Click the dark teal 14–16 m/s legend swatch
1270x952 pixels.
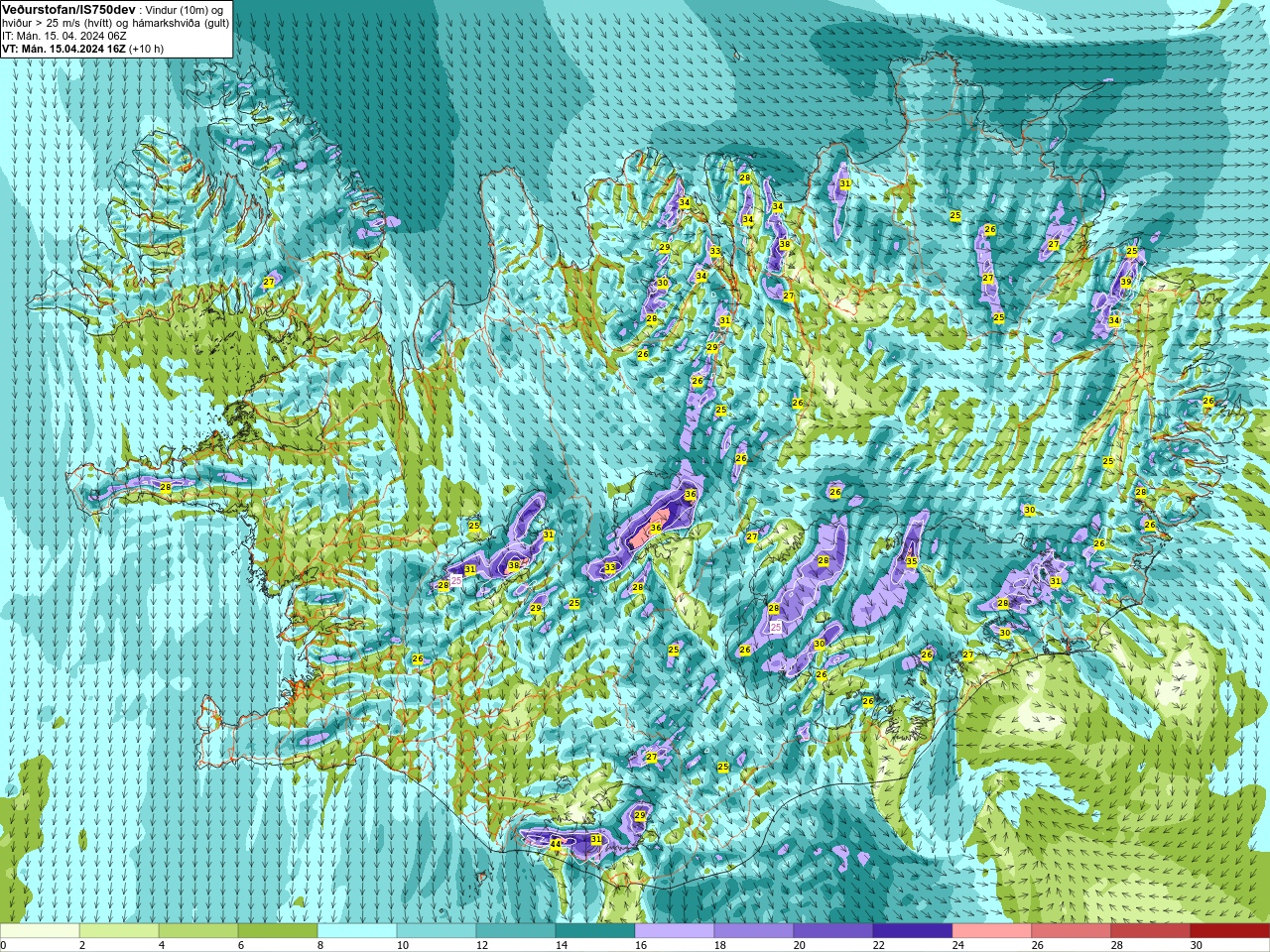click(595, 931)
